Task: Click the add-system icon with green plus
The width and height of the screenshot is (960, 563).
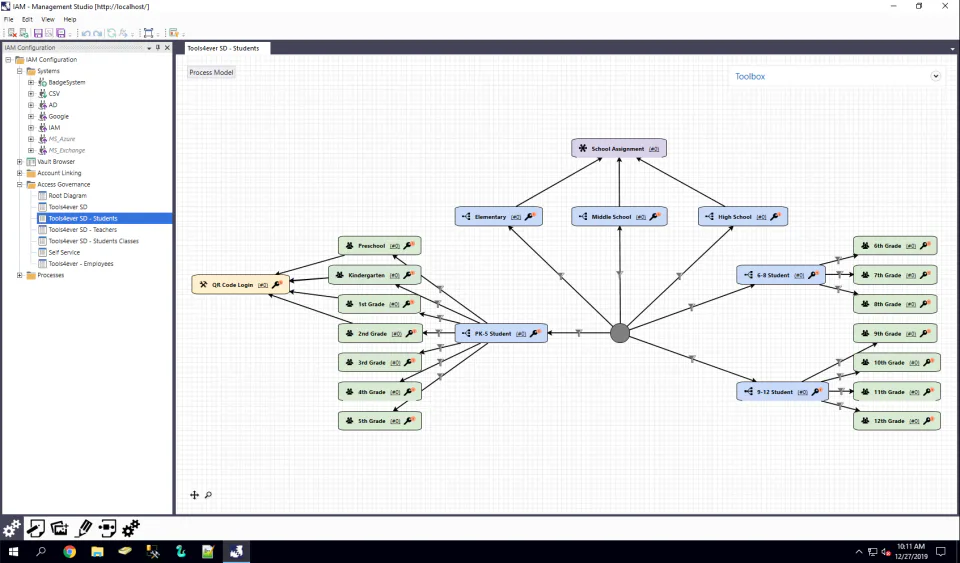Action: click(x=24, y=33)
